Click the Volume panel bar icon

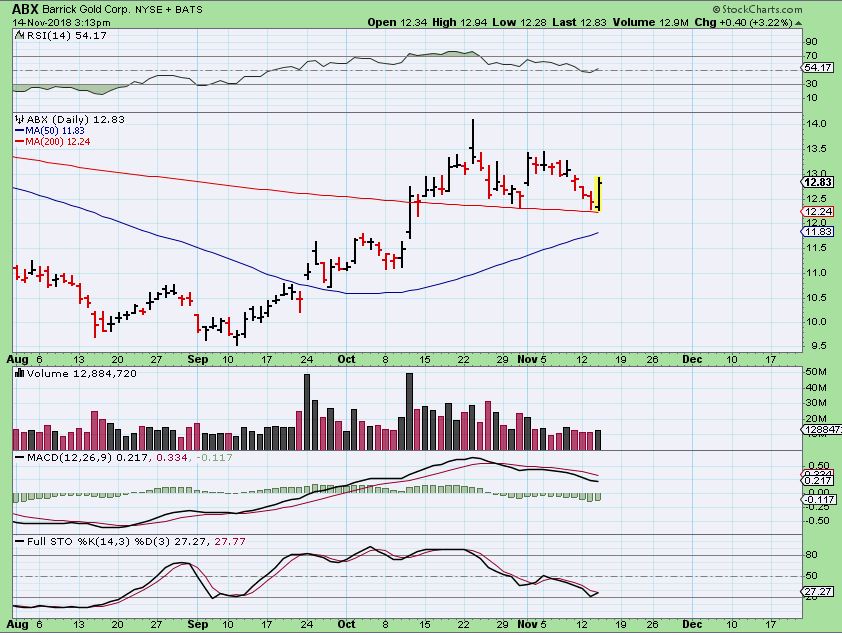click(x=20, y=373)
